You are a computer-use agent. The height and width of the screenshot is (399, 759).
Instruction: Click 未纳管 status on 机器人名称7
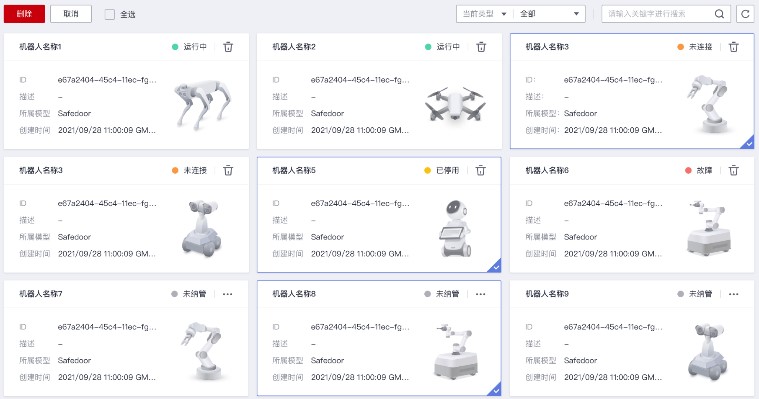point(189,294)
